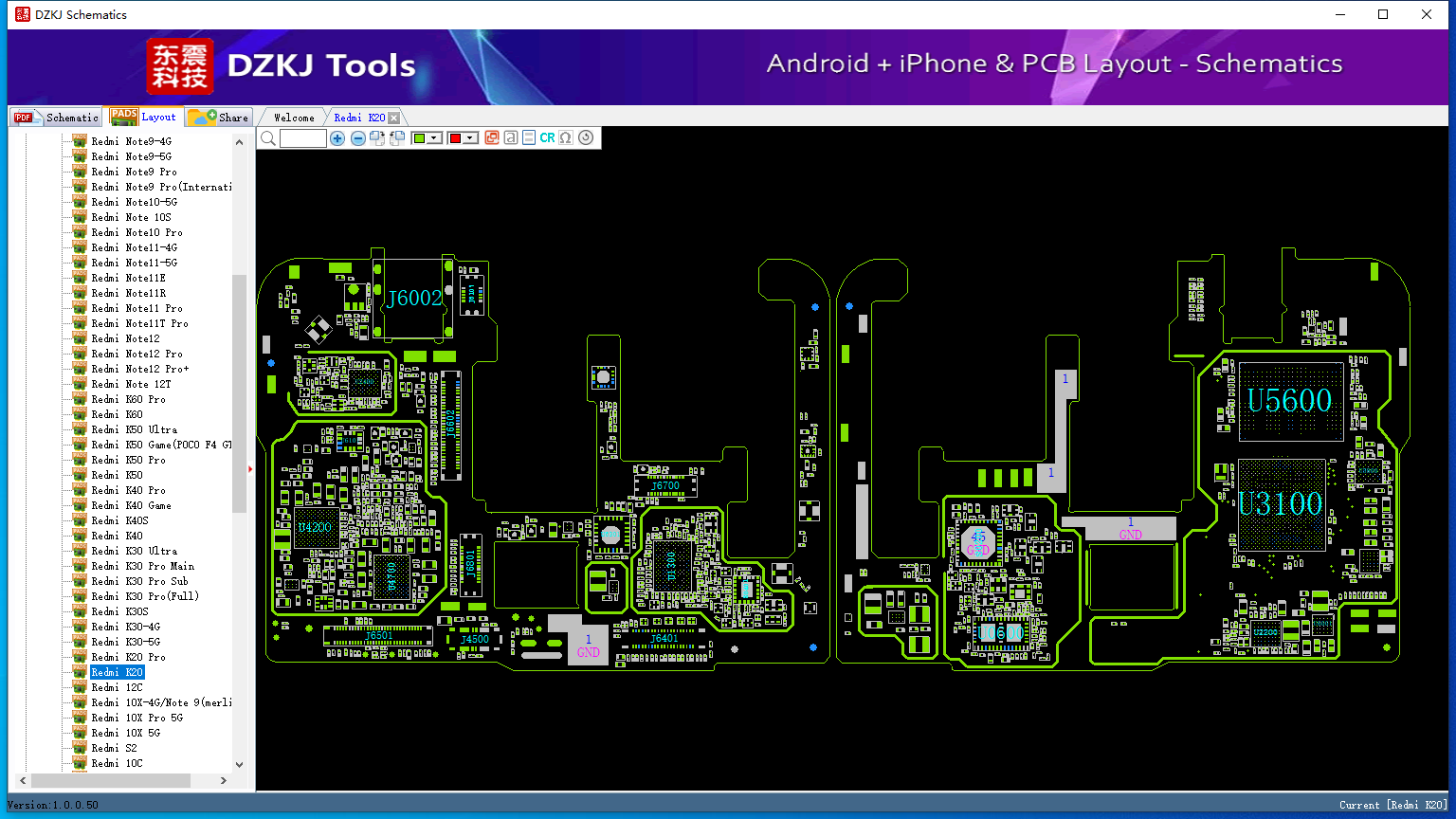
Task: Switch to the Welcome document tab
Action: tap(294, 118)
